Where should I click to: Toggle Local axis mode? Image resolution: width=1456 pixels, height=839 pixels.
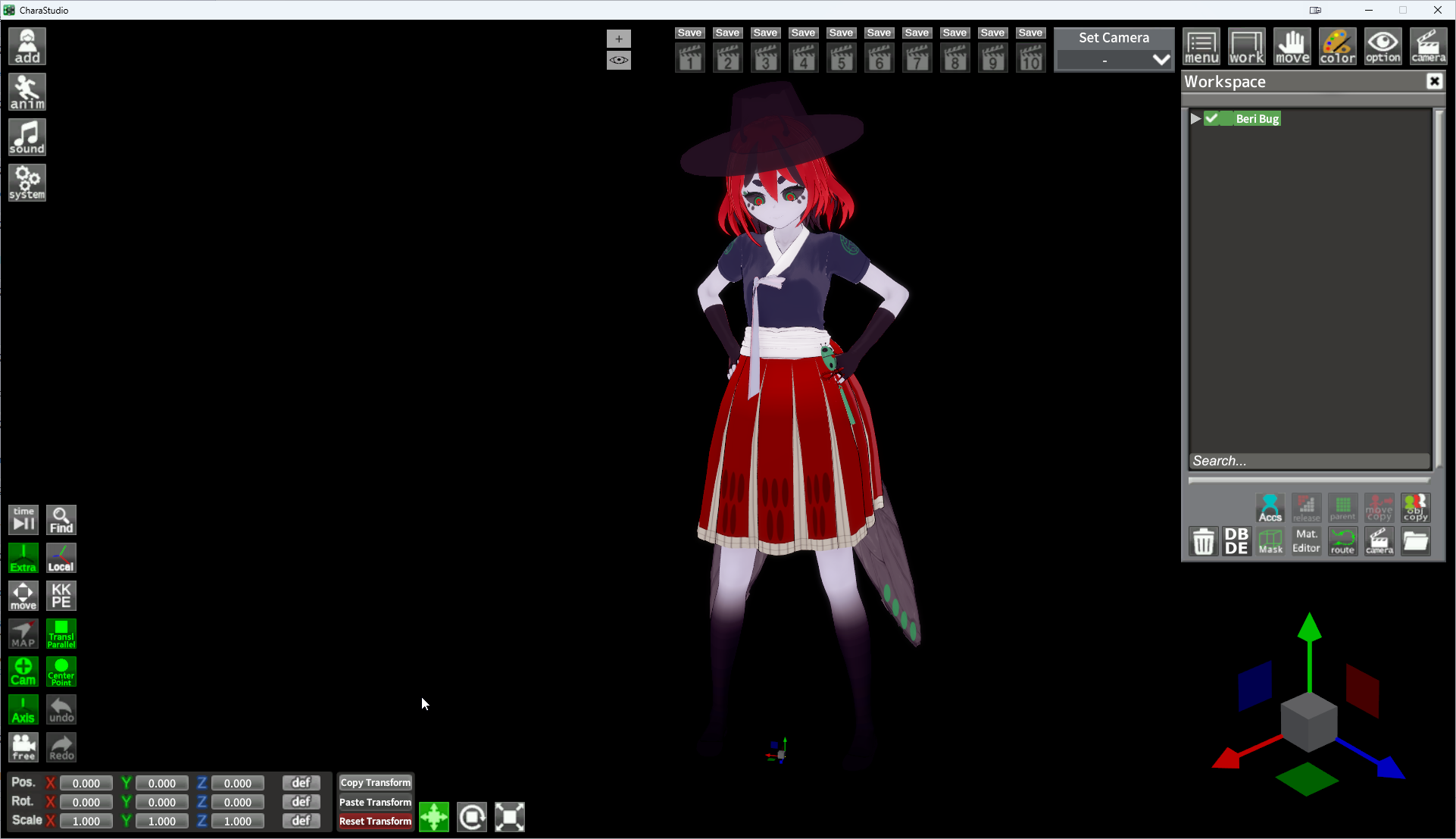61,558
